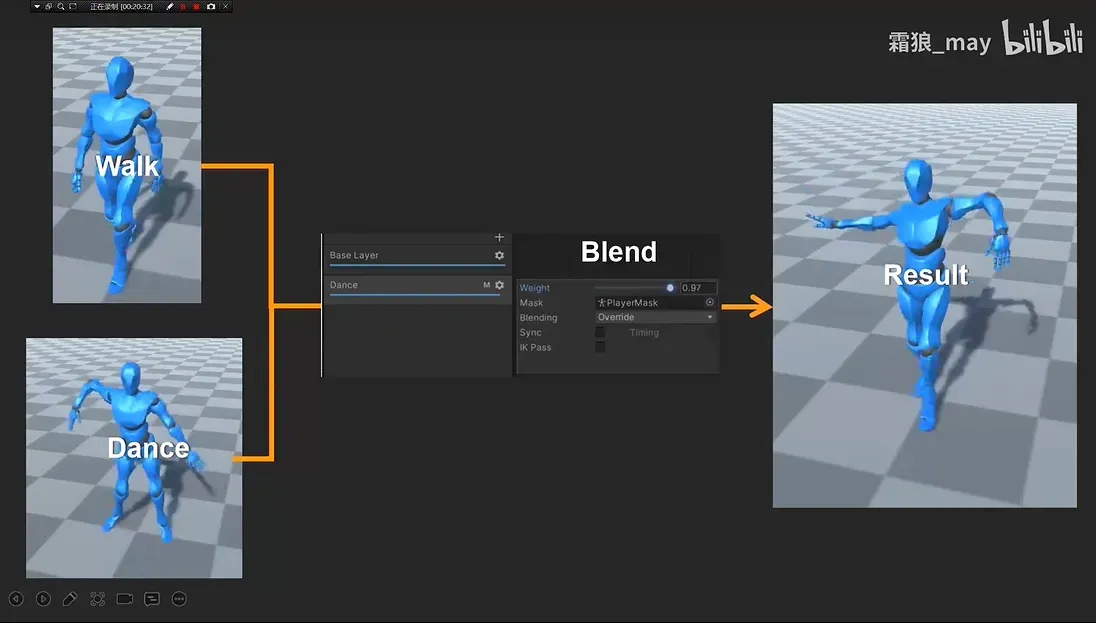Toggle the camera icon in bottom toolbar
Image resolution: width=1096 pixels, height=623 pixels.
(x=125, y=599)
